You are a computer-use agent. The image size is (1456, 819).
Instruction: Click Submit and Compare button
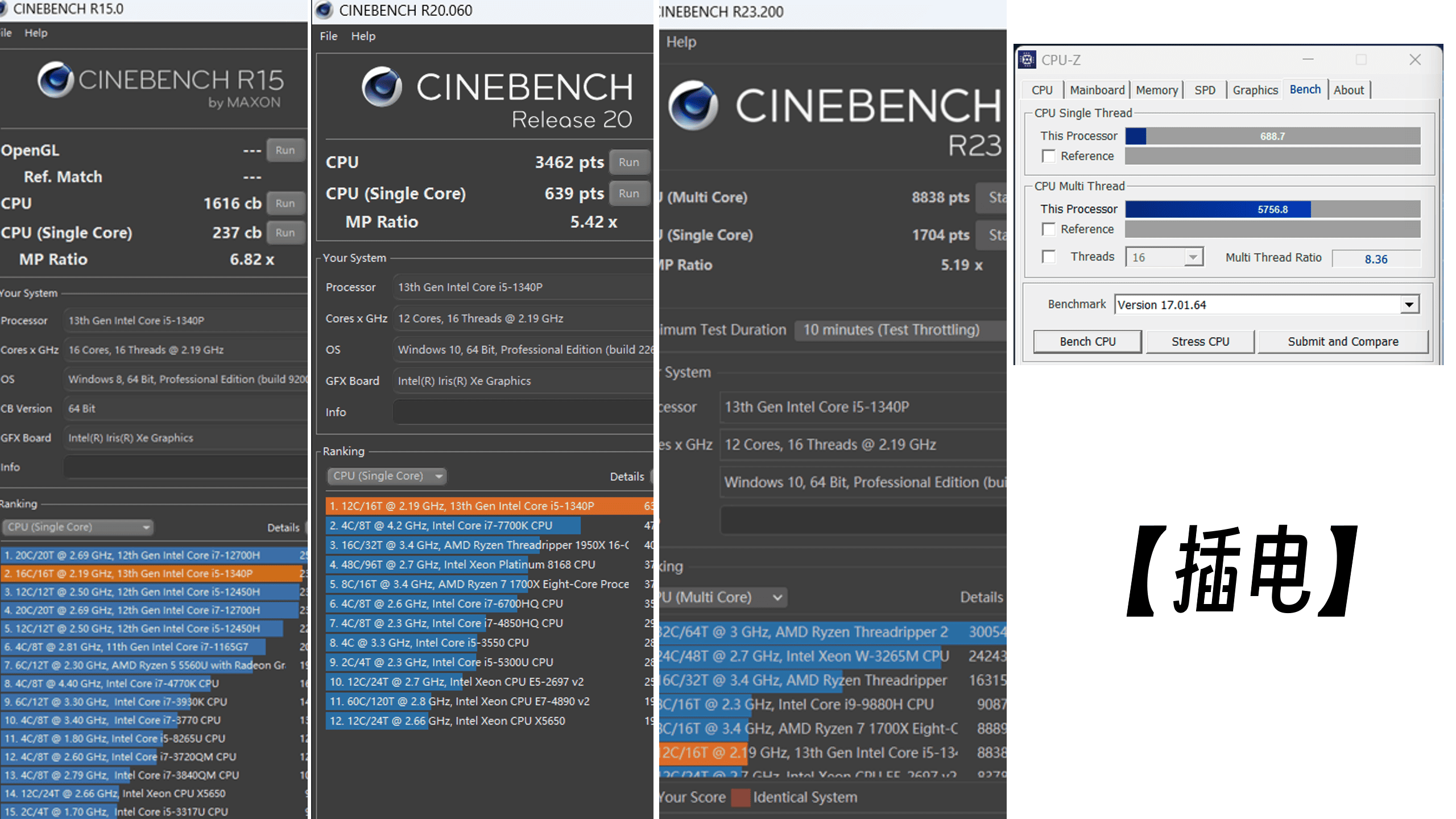(1342, 342)
